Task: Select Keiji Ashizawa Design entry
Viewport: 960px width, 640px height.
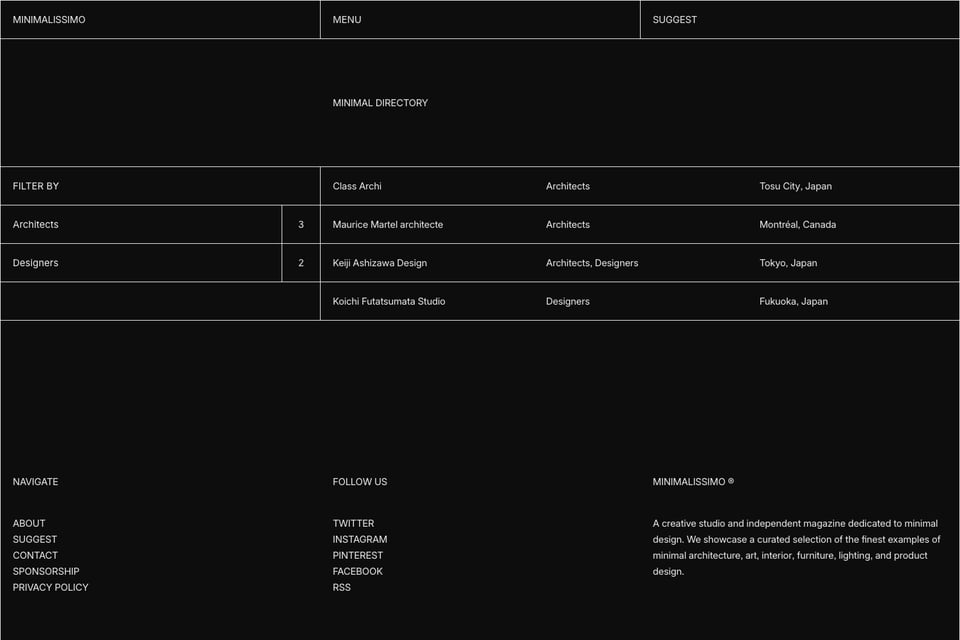Action: click(x=380, y=263)
